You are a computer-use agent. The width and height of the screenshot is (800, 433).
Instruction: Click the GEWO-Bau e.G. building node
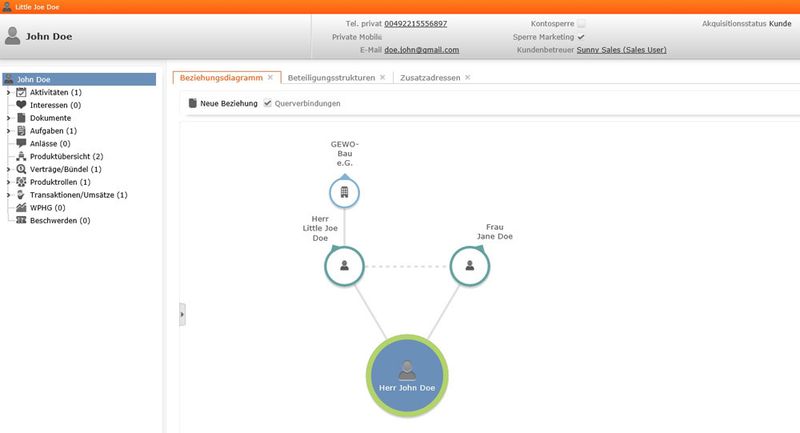(x=344, y=193)
